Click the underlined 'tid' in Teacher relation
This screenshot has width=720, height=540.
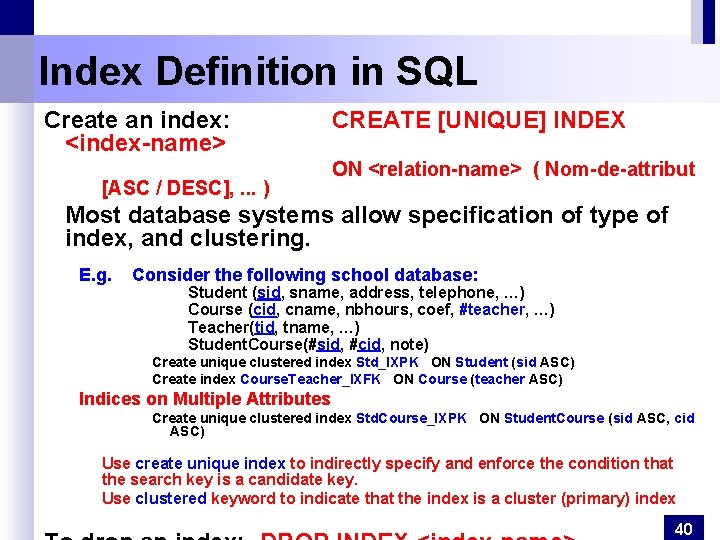pos(264,327)
